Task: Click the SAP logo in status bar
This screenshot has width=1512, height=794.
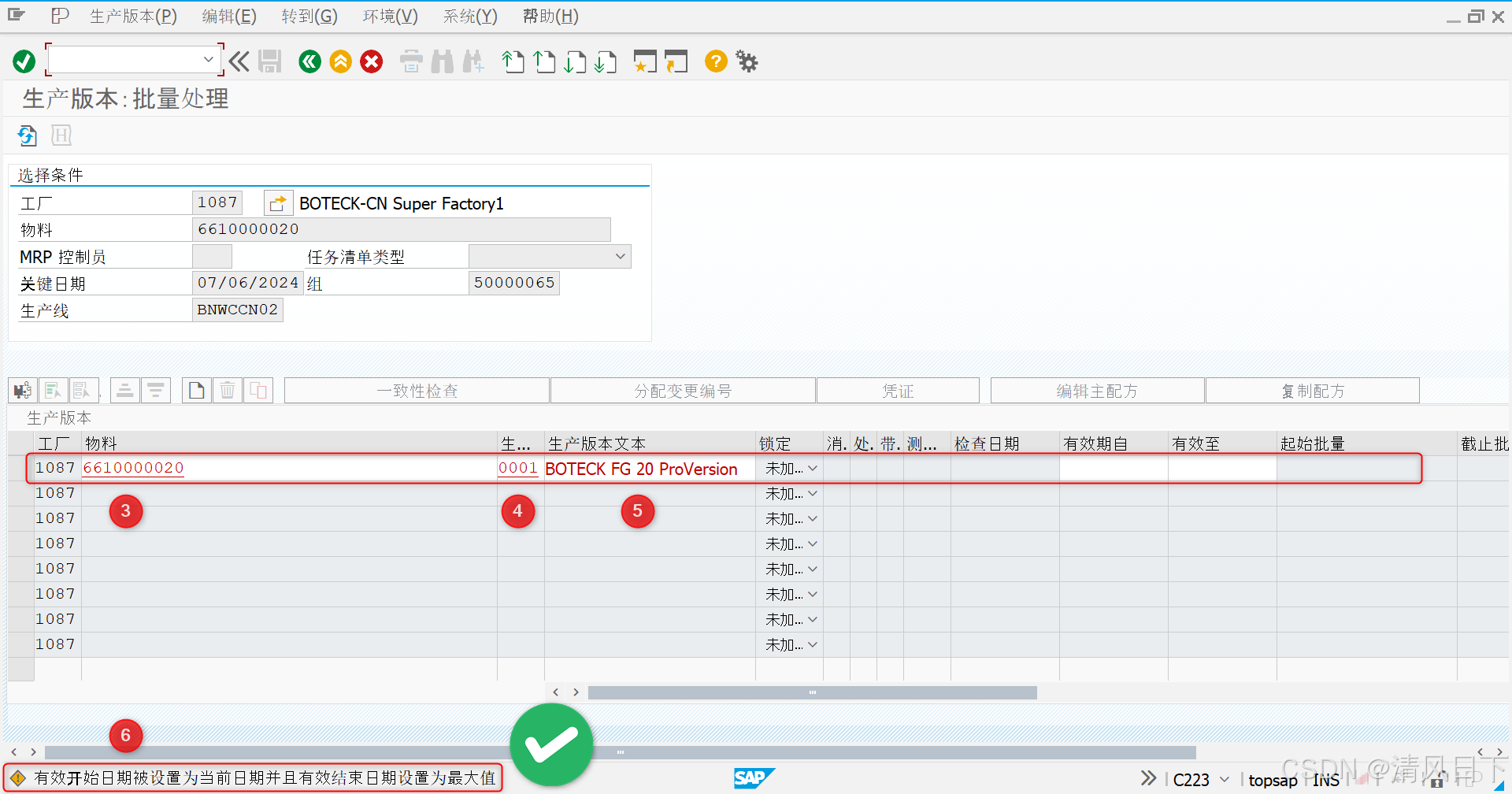Action: tap(754, 778)
